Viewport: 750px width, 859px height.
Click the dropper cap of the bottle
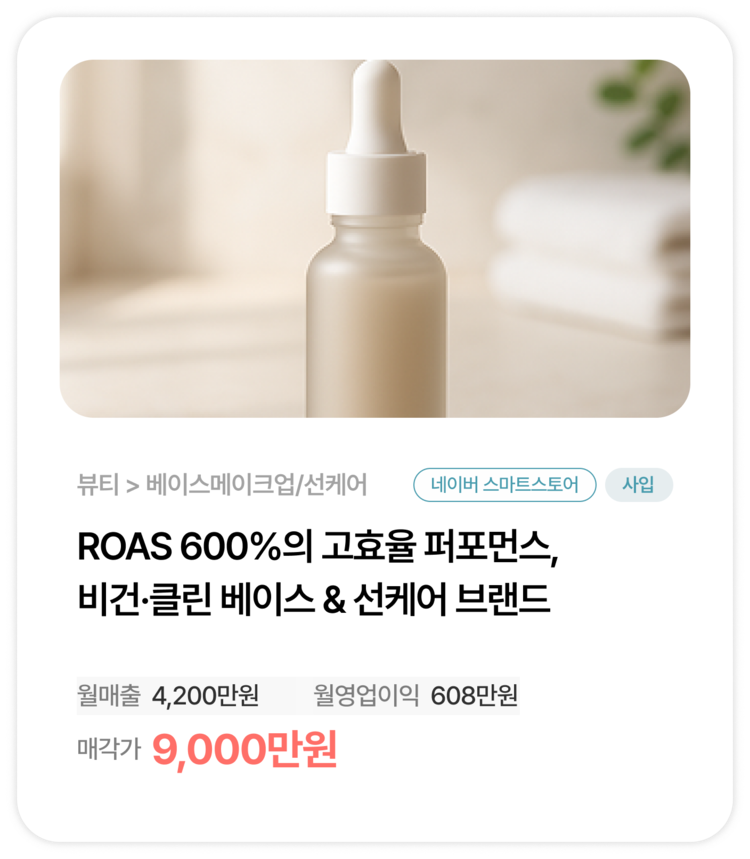376,137
